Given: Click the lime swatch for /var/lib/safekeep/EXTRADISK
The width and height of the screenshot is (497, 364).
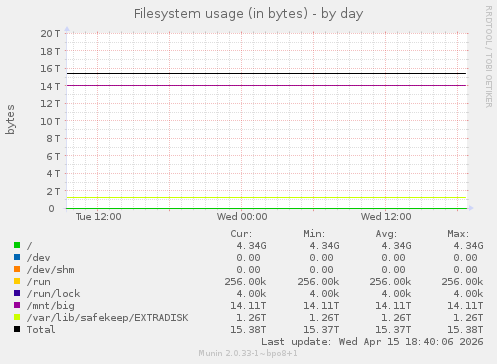Looking at the screenshot, I should point(17,317).
